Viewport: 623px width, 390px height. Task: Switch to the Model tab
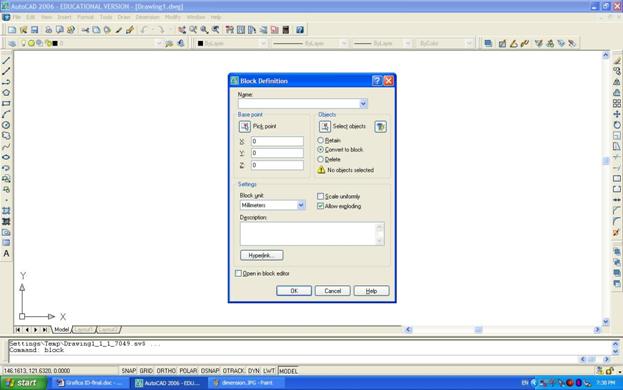(x=61, y=330)
